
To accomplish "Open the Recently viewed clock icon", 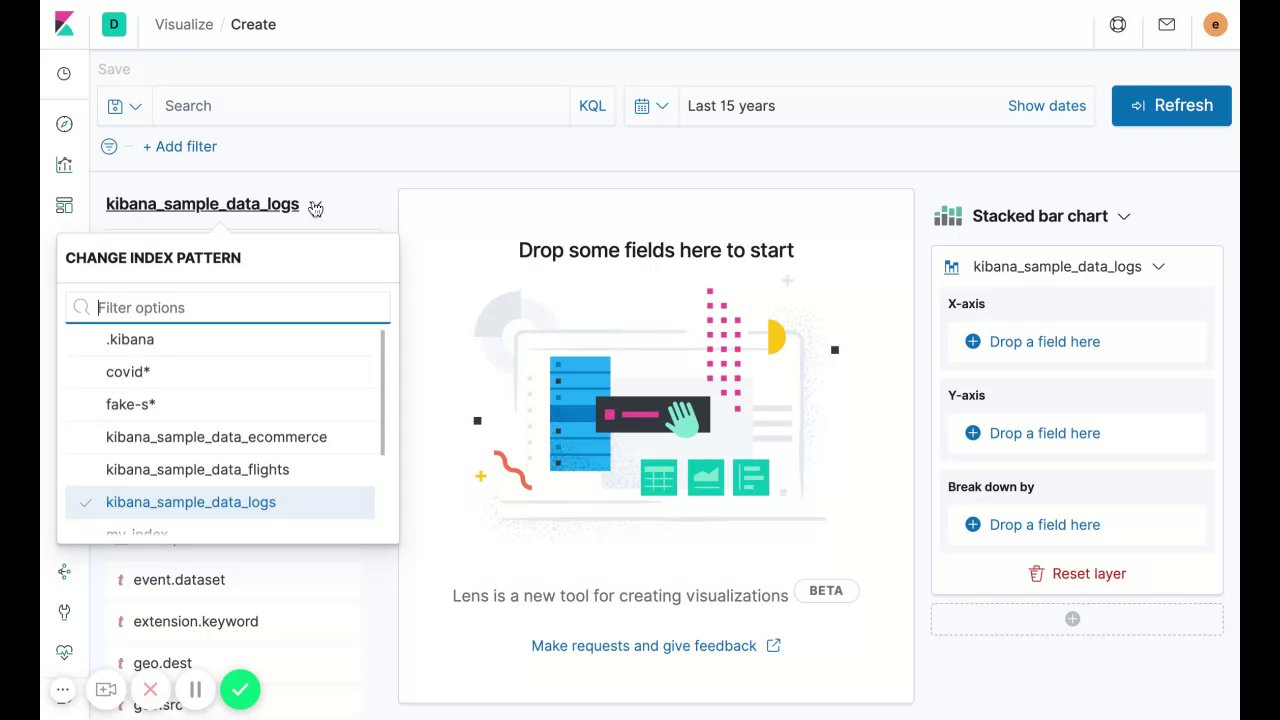I will coord(64,74).
